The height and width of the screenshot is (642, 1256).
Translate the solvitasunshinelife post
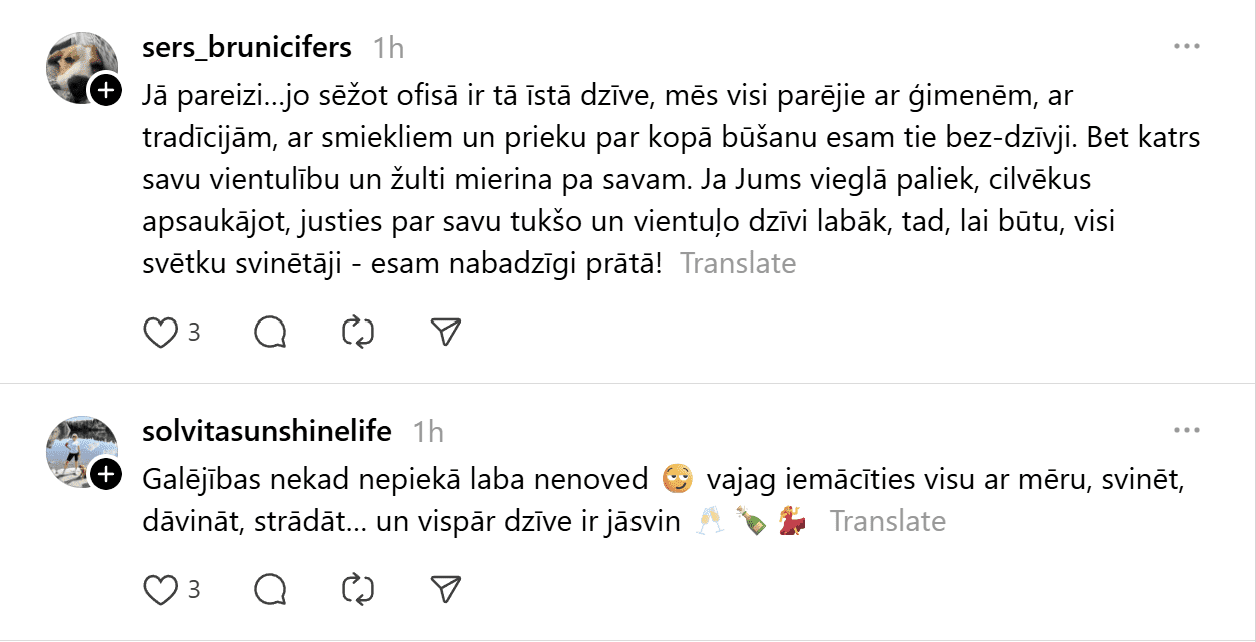pyautogui.click(x=887, y=521)
